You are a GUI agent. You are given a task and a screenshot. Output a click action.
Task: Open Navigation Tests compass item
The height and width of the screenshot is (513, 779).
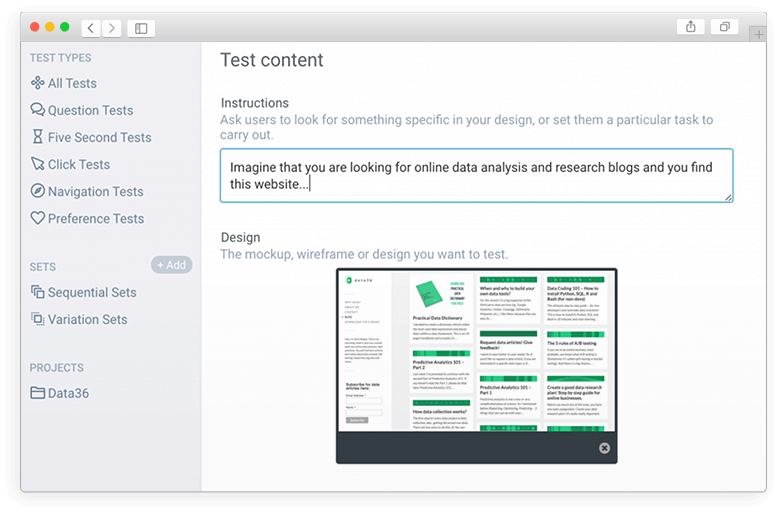[87, 191]
